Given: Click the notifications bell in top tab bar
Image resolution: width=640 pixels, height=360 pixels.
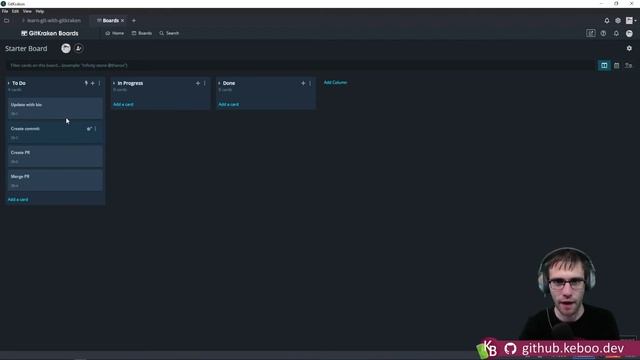Looking at the screenshot, I should (607, 20).
